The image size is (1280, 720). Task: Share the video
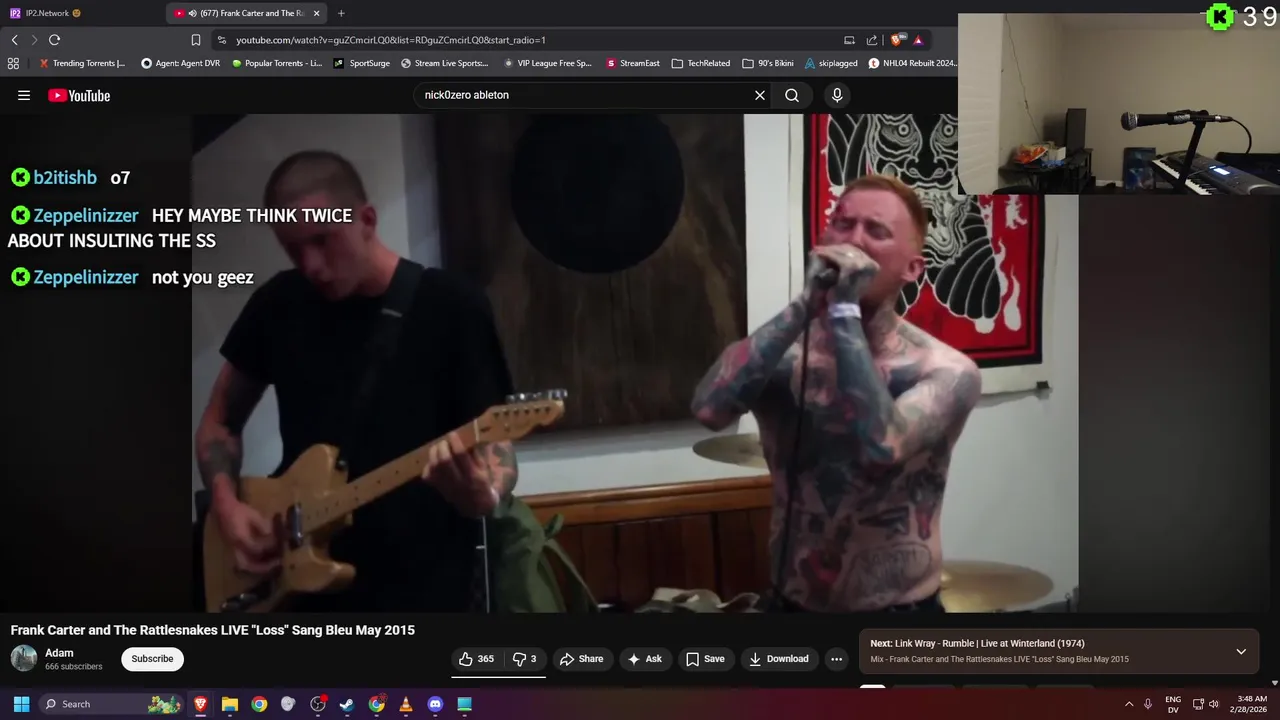pos(581,659)
